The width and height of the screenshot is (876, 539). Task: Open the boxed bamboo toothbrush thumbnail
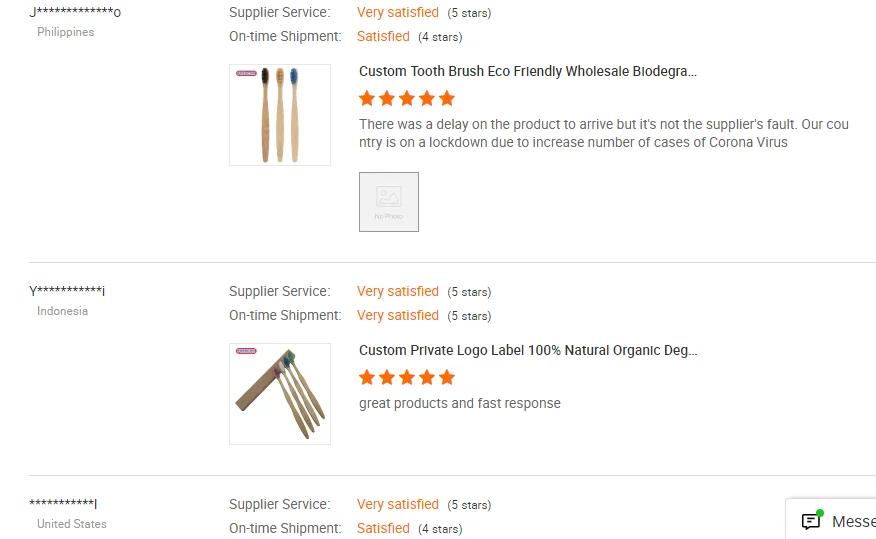[x=280, y=394]
